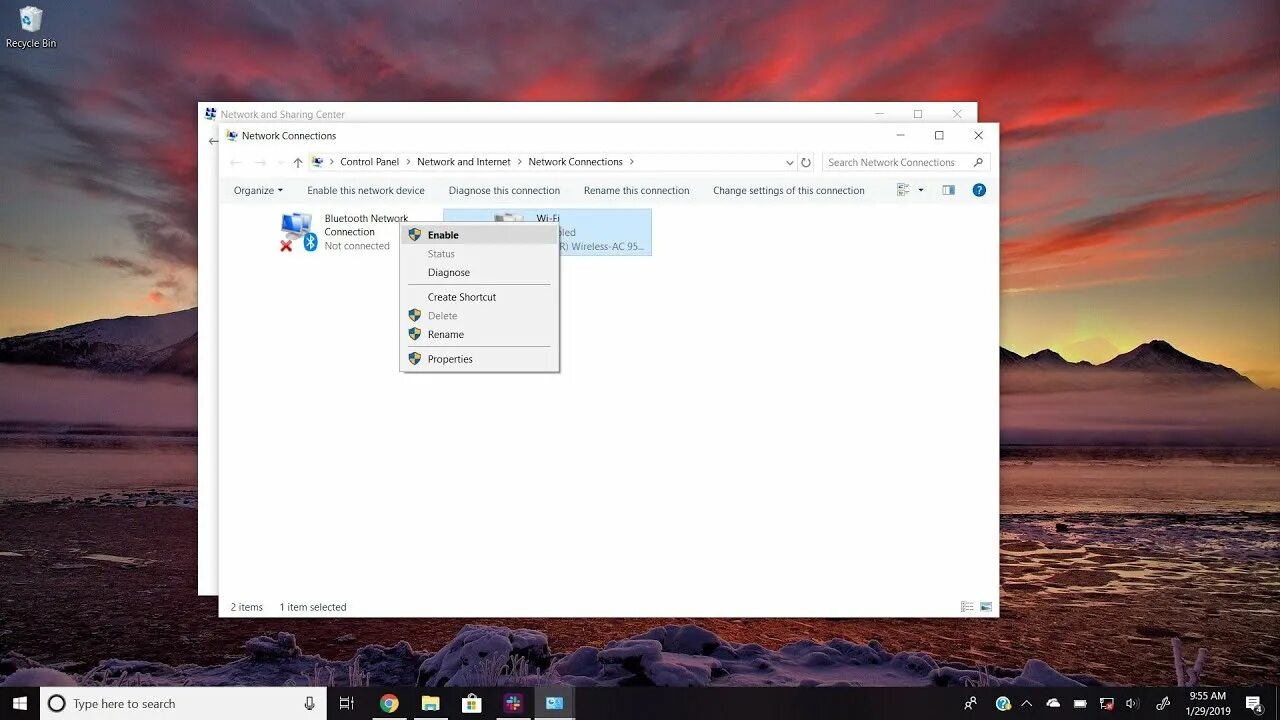Expand chevron after Control Panel breadcrumb
1280x720 pixels.
pyautogui.click(x=408, y=162)
